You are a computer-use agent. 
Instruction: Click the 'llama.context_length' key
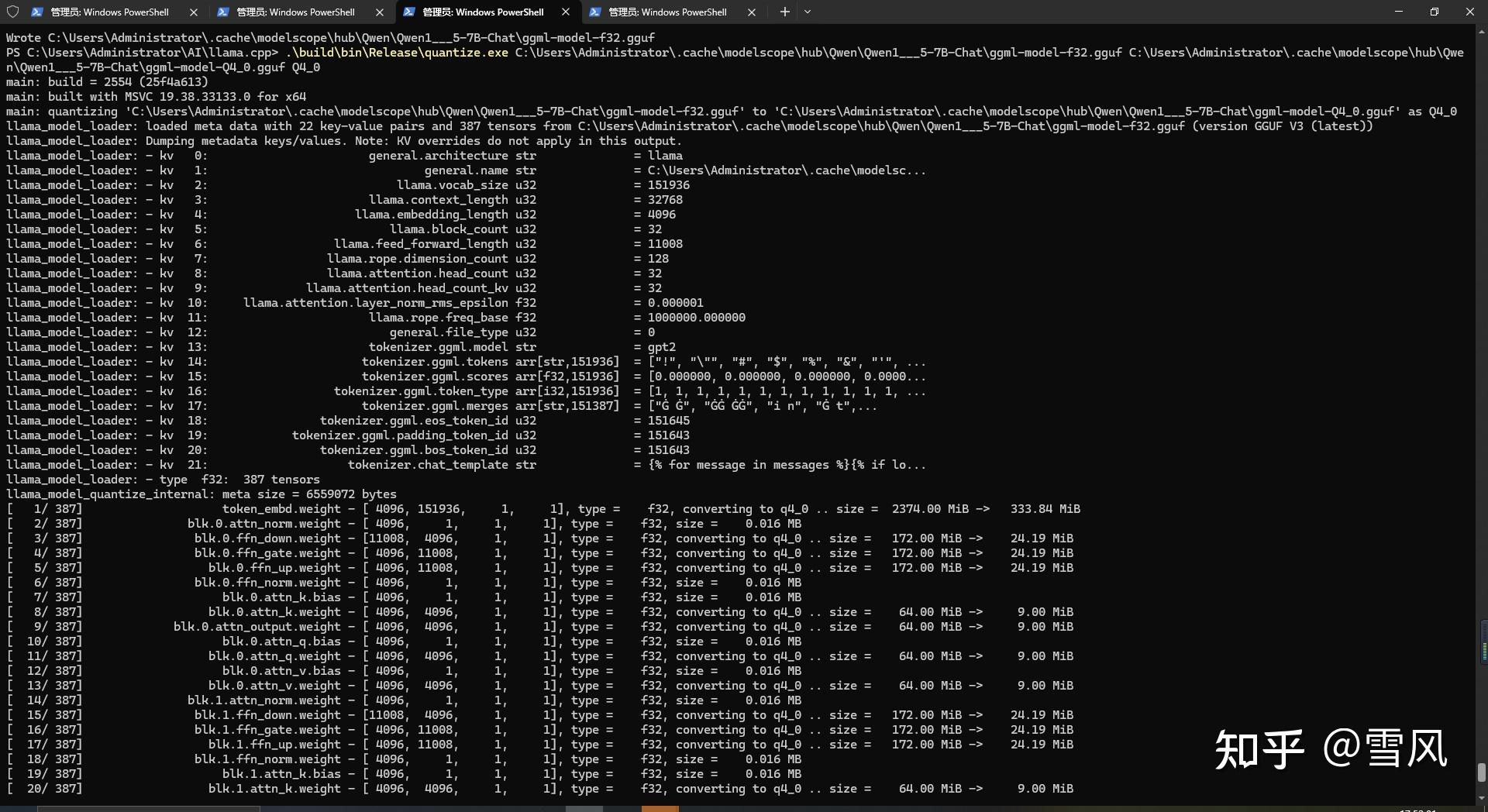point(439,200)
